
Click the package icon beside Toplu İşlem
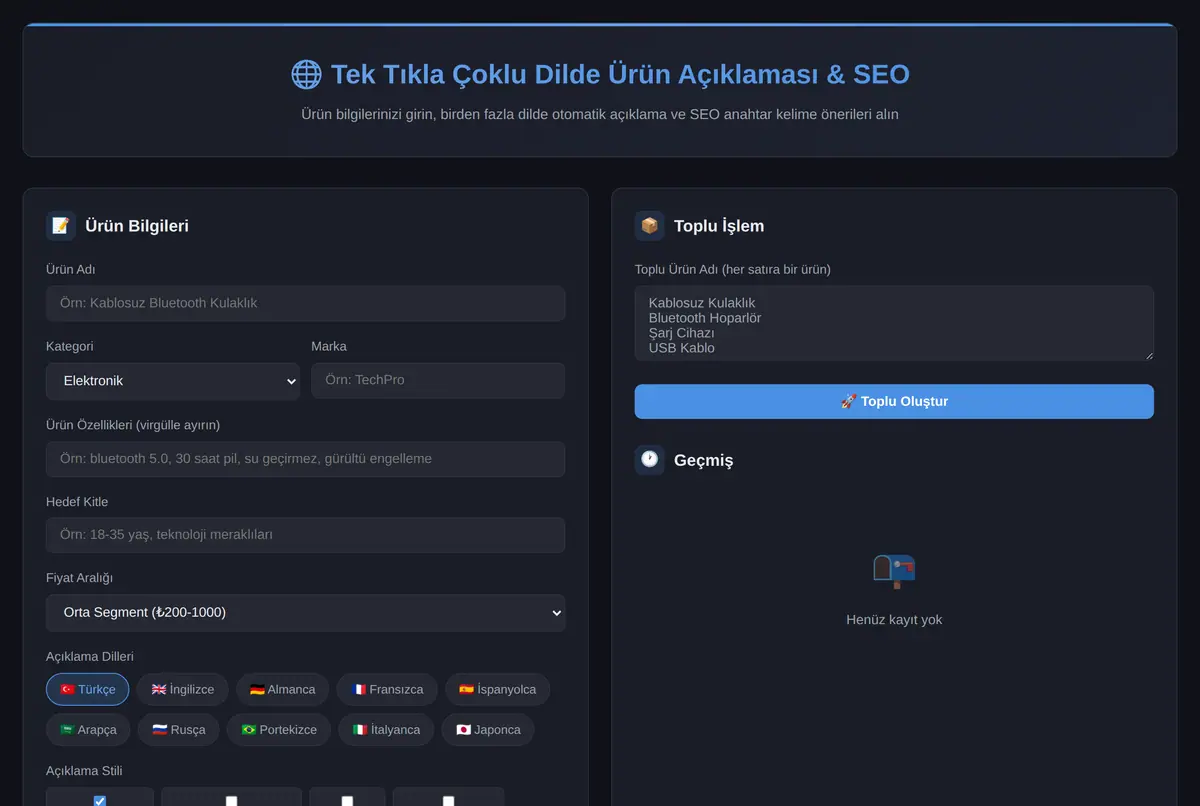coord(650,226)
